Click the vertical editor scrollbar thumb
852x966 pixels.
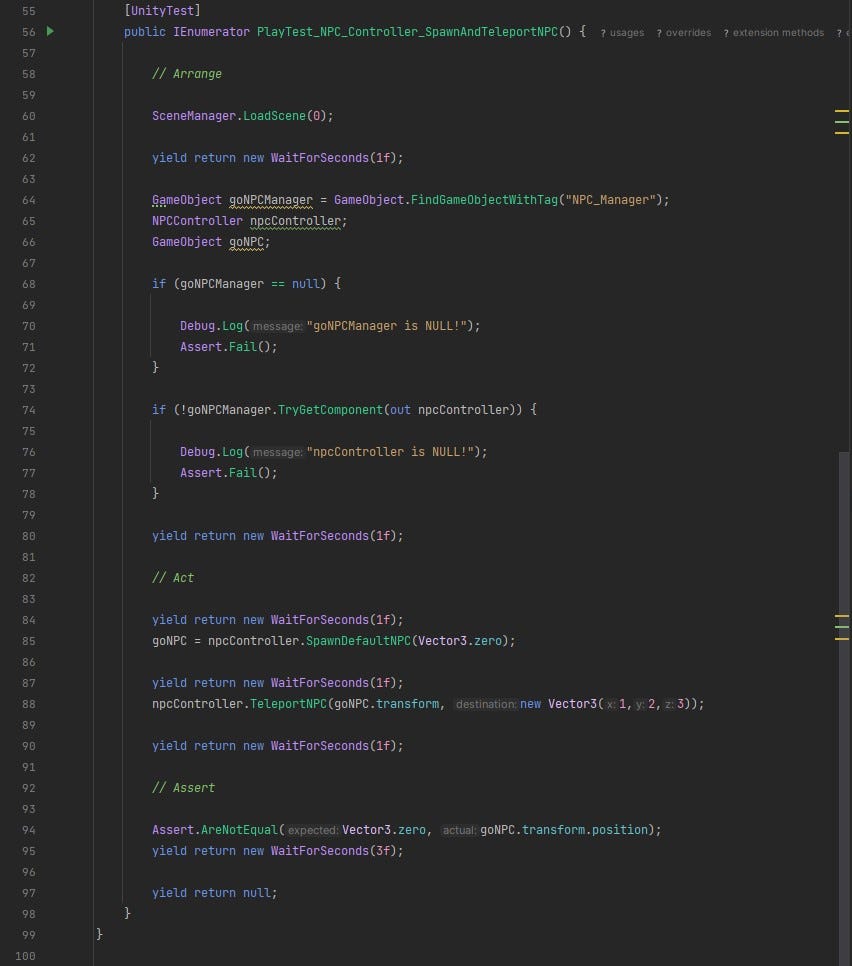click(843, 708)
